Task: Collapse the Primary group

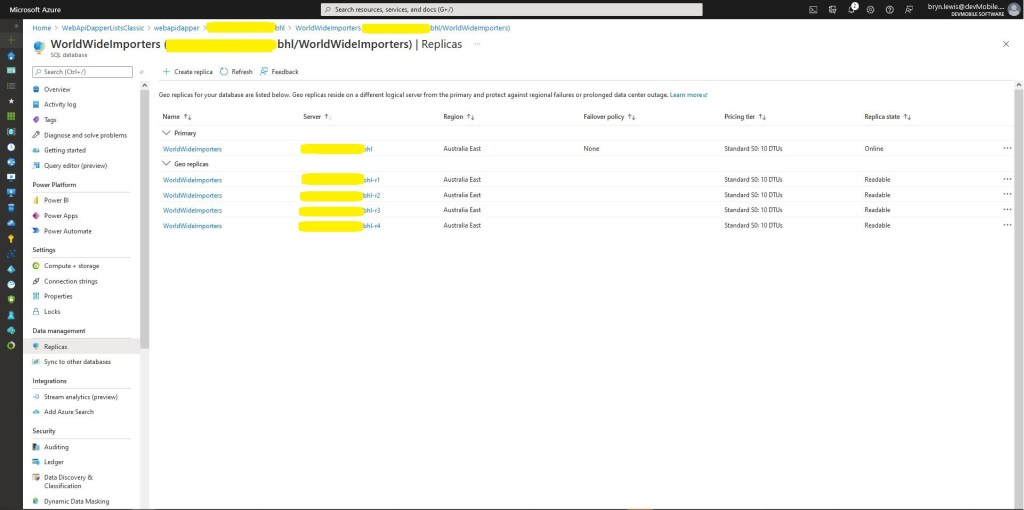Action: tap(166, 133)
